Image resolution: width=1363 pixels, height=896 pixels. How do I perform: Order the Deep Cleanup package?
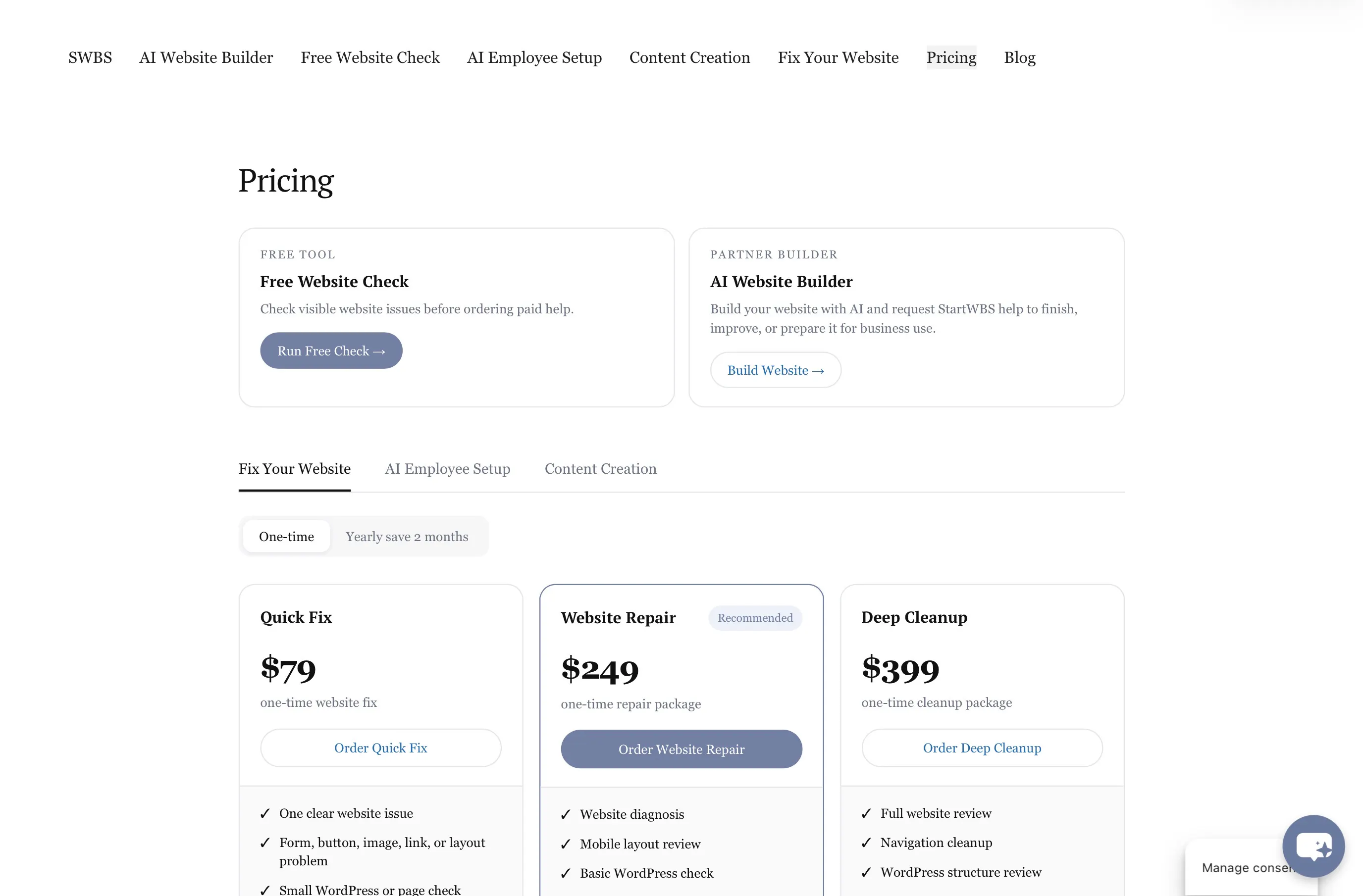982,747
